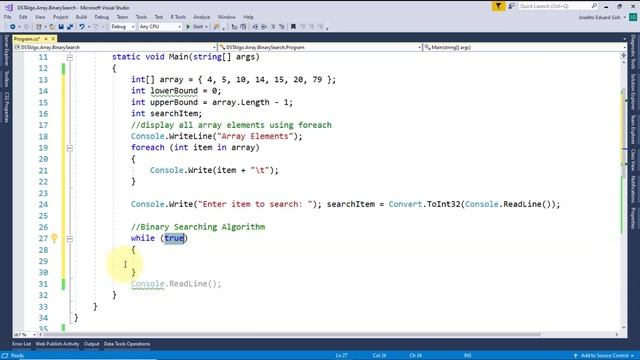Open the Help menu
This screenshot has height=360, width=640.
click(x=248, y=17)
